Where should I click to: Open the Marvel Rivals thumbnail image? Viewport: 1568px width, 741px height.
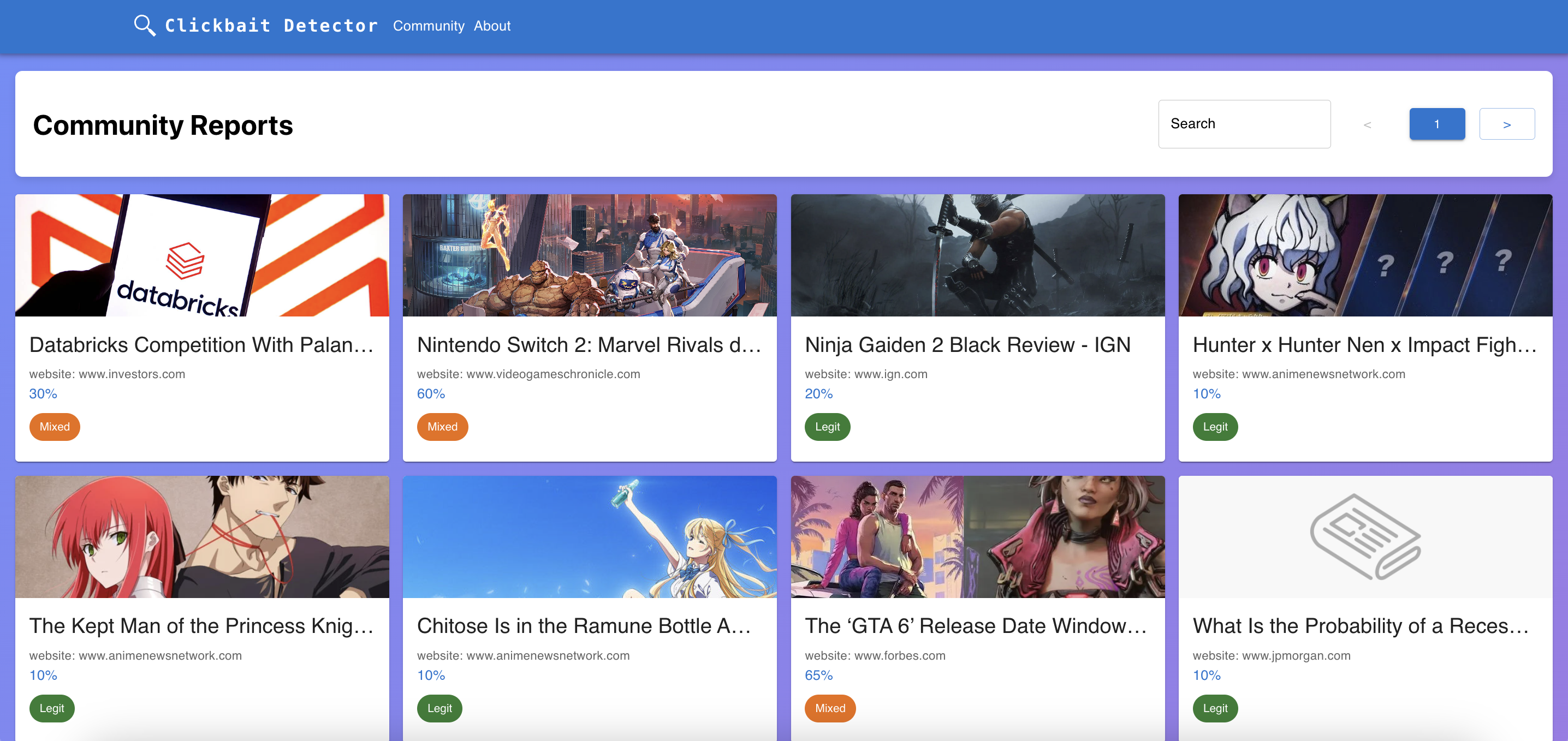point(589,255)
